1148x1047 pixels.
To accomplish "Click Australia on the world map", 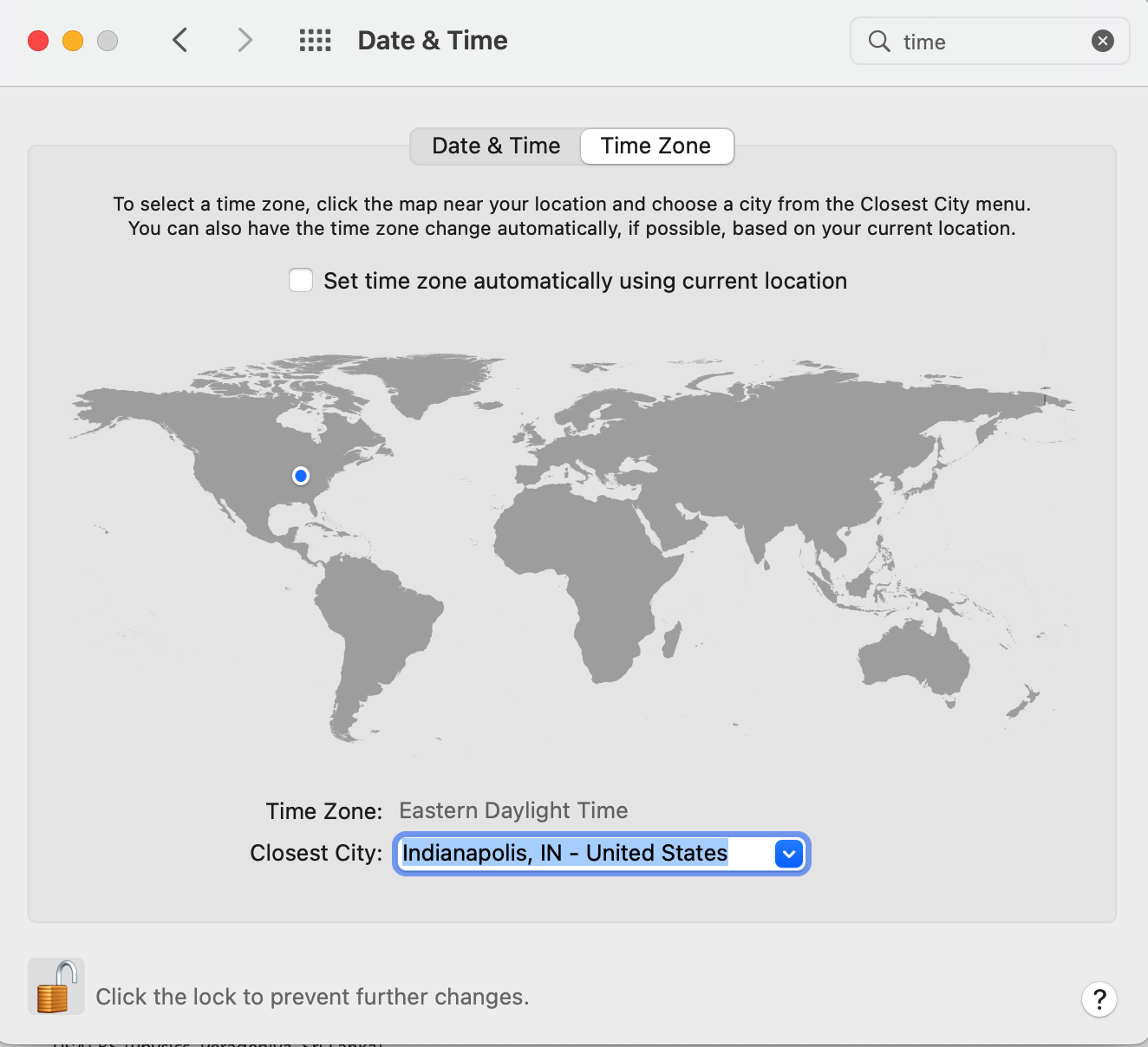I will click(915, 660).
